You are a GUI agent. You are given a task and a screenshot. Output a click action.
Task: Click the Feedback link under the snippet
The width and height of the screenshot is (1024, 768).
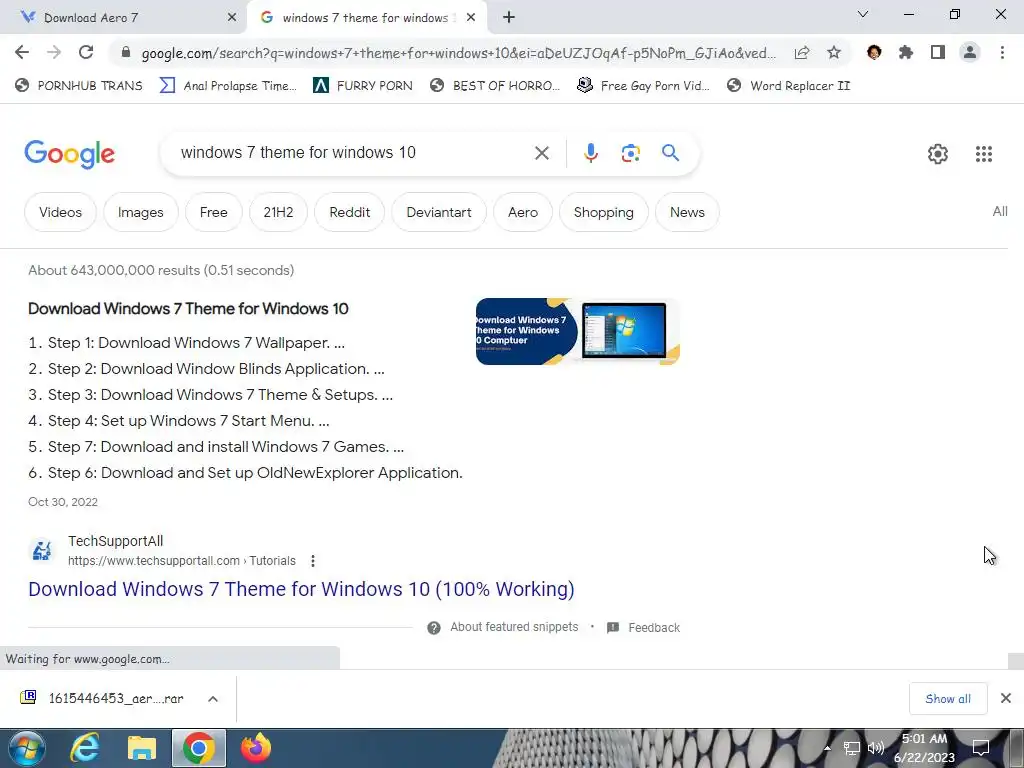click(654, 628)
